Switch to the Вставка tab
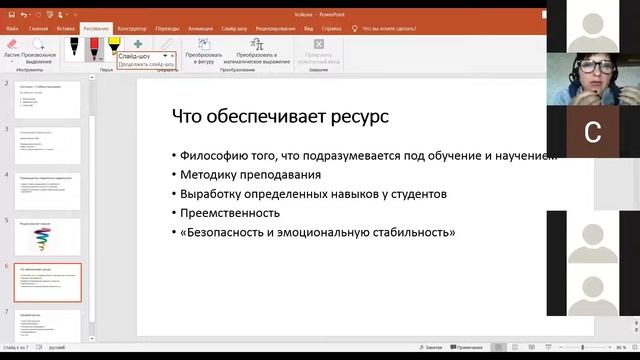 pos(66,29)
